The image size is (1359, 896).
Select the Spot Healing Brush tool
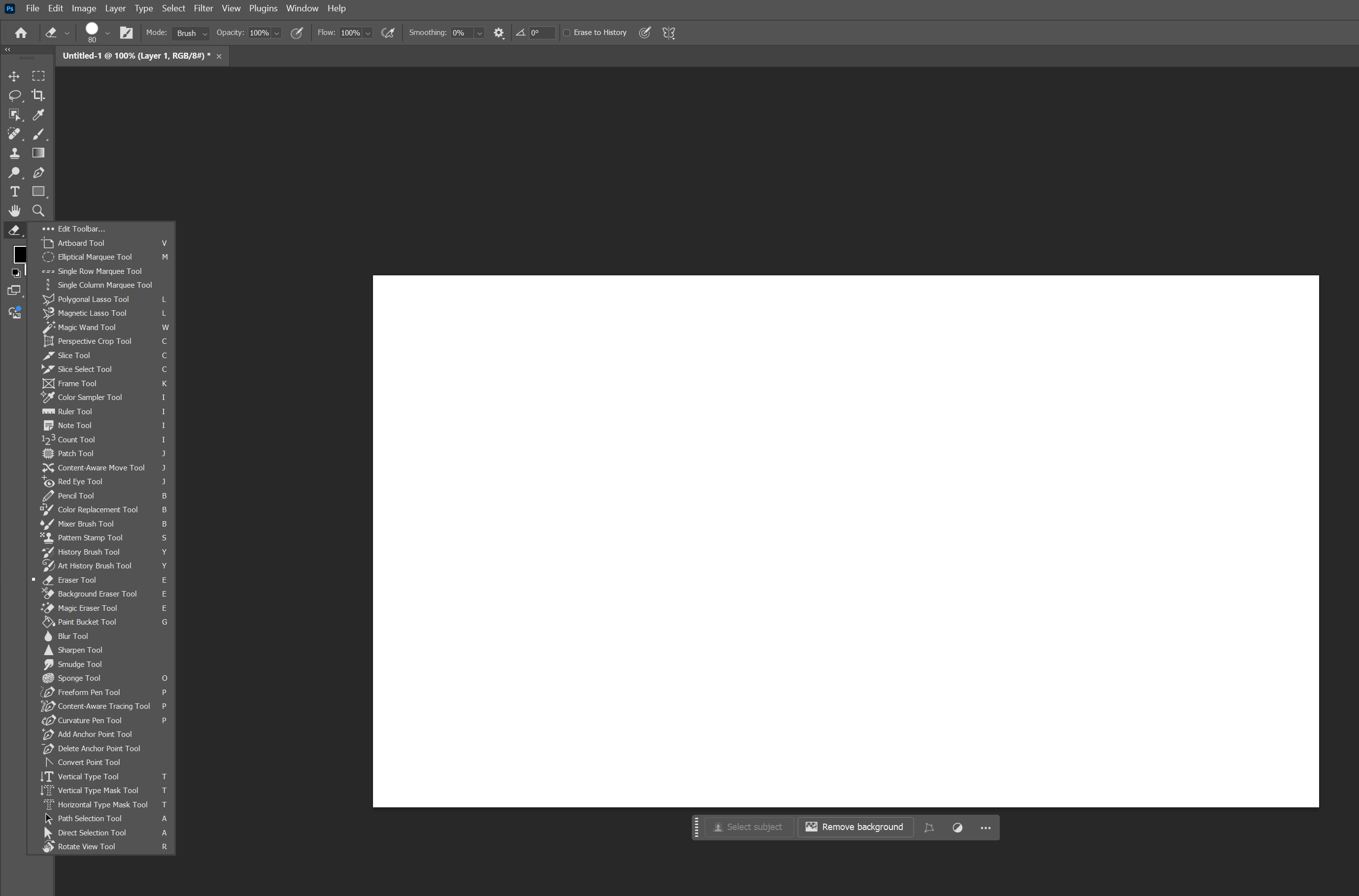[14, 133]
